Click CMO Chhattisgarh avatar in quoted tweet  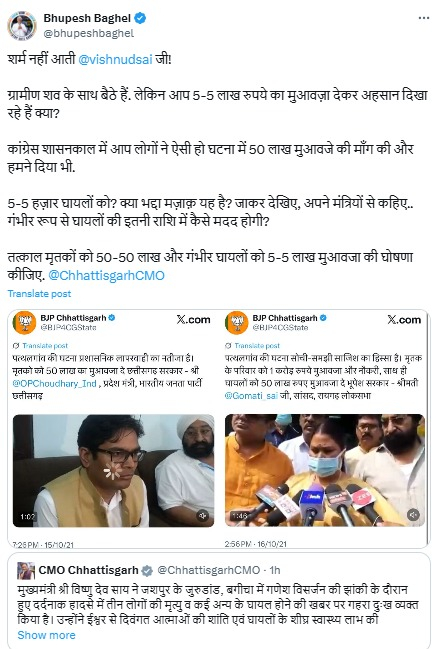[26, 571]
